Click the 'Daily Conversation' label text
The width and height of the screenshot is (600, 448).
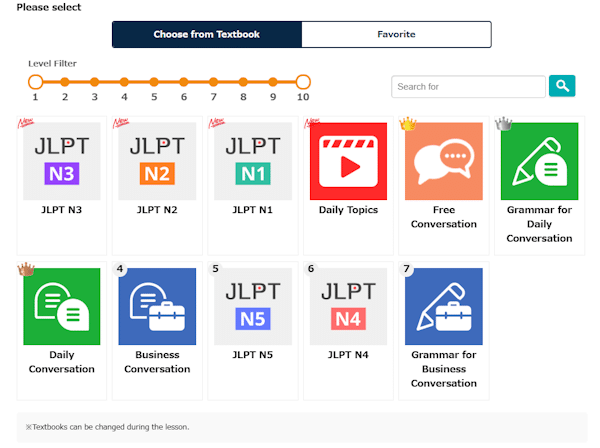[x=62, y=362]
